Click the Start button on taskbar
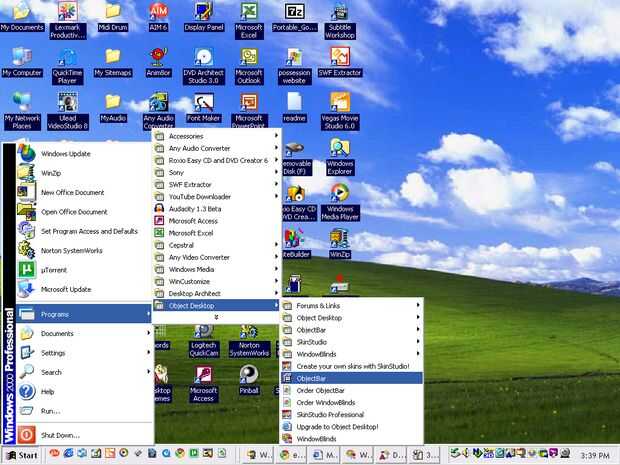 click(22, 455)
